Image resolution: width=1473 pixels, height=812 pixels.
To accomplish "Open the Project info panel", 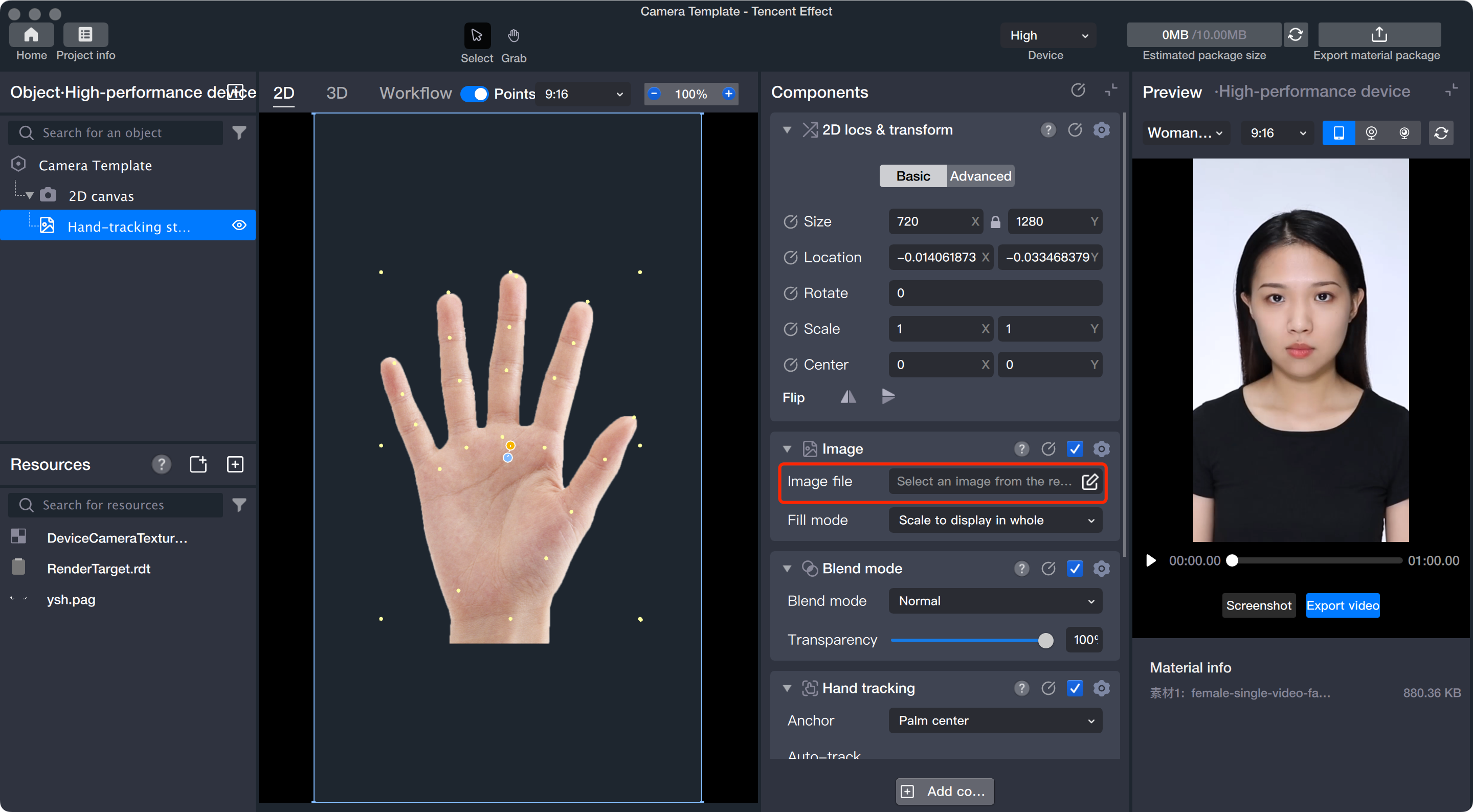I will point(85,35).
